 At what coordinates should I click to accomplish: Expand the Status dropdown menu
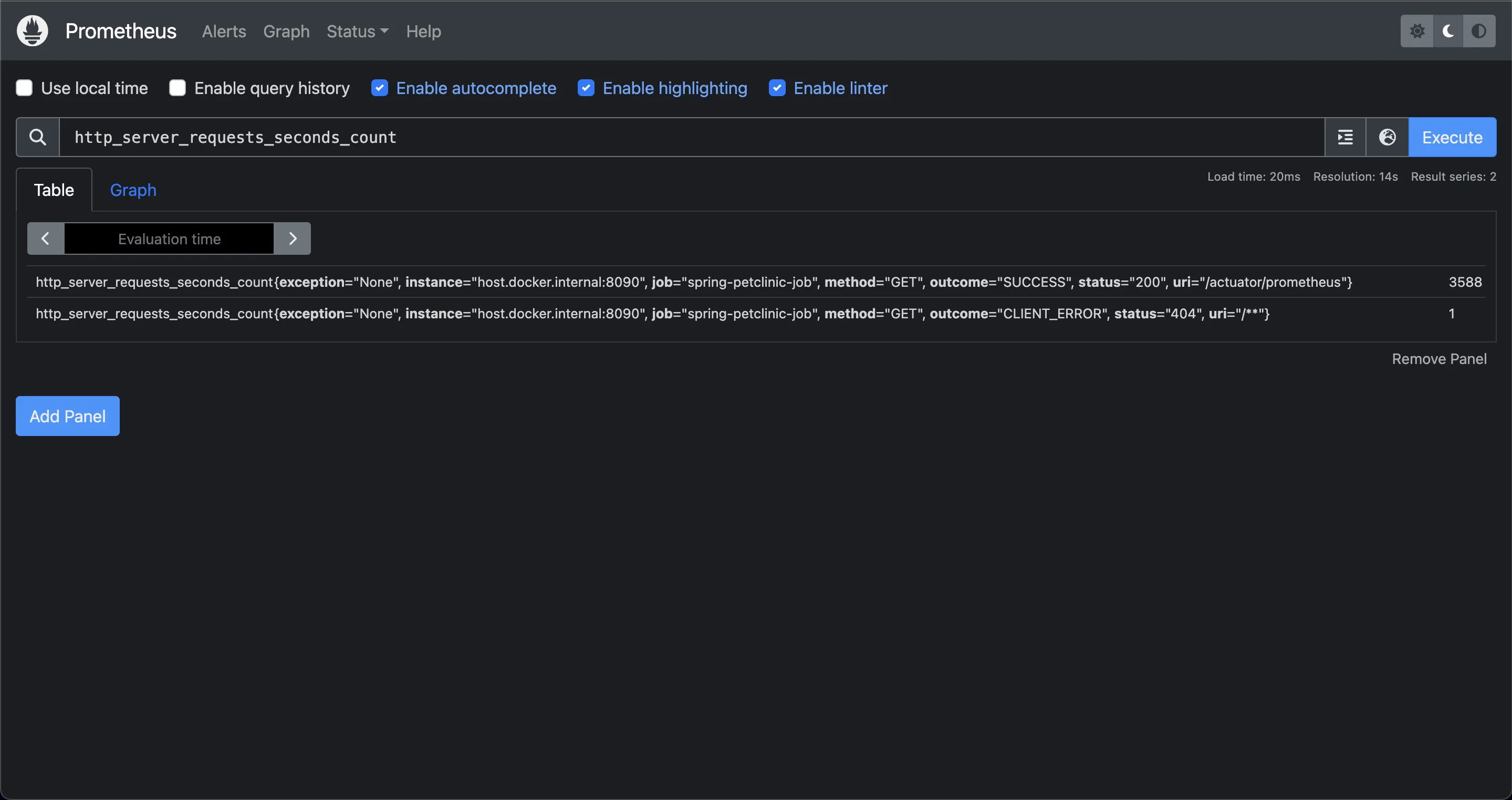point(358,31)
